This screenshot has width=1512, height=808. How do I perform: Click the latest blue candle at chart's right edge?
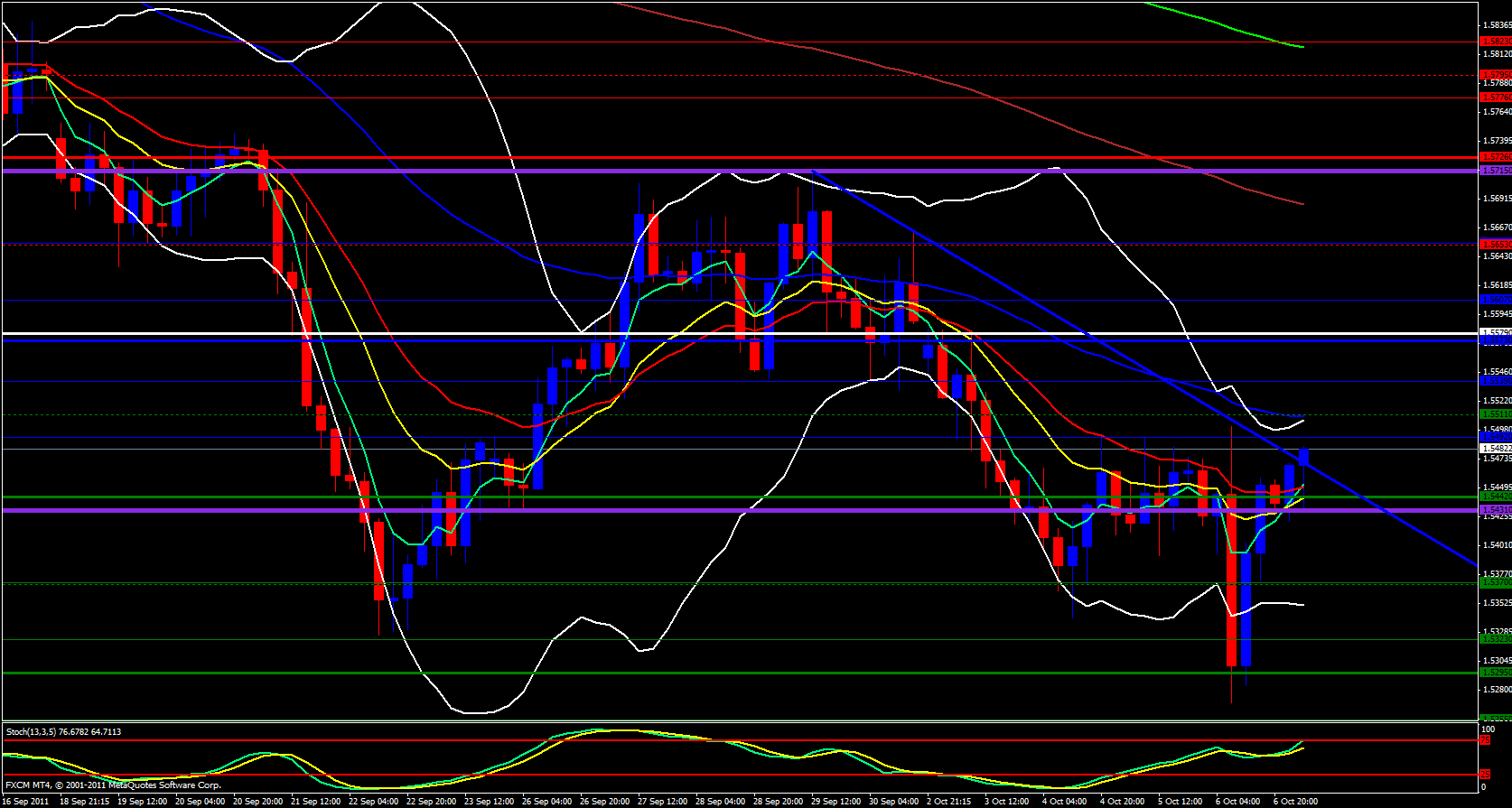tap(1303, 457)
